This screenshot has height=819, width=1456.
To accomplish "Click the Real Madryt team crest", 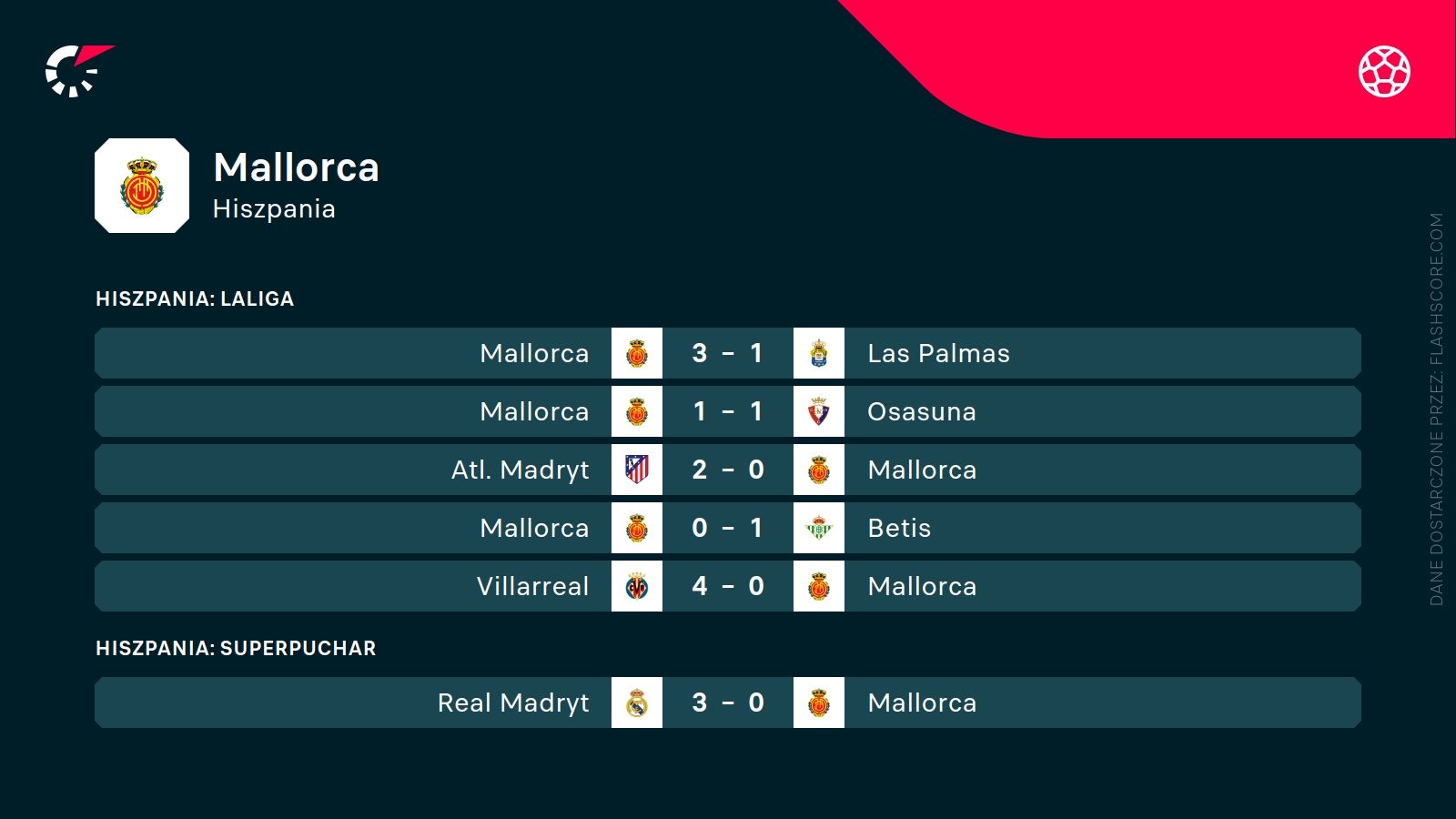I will [637, 703].
